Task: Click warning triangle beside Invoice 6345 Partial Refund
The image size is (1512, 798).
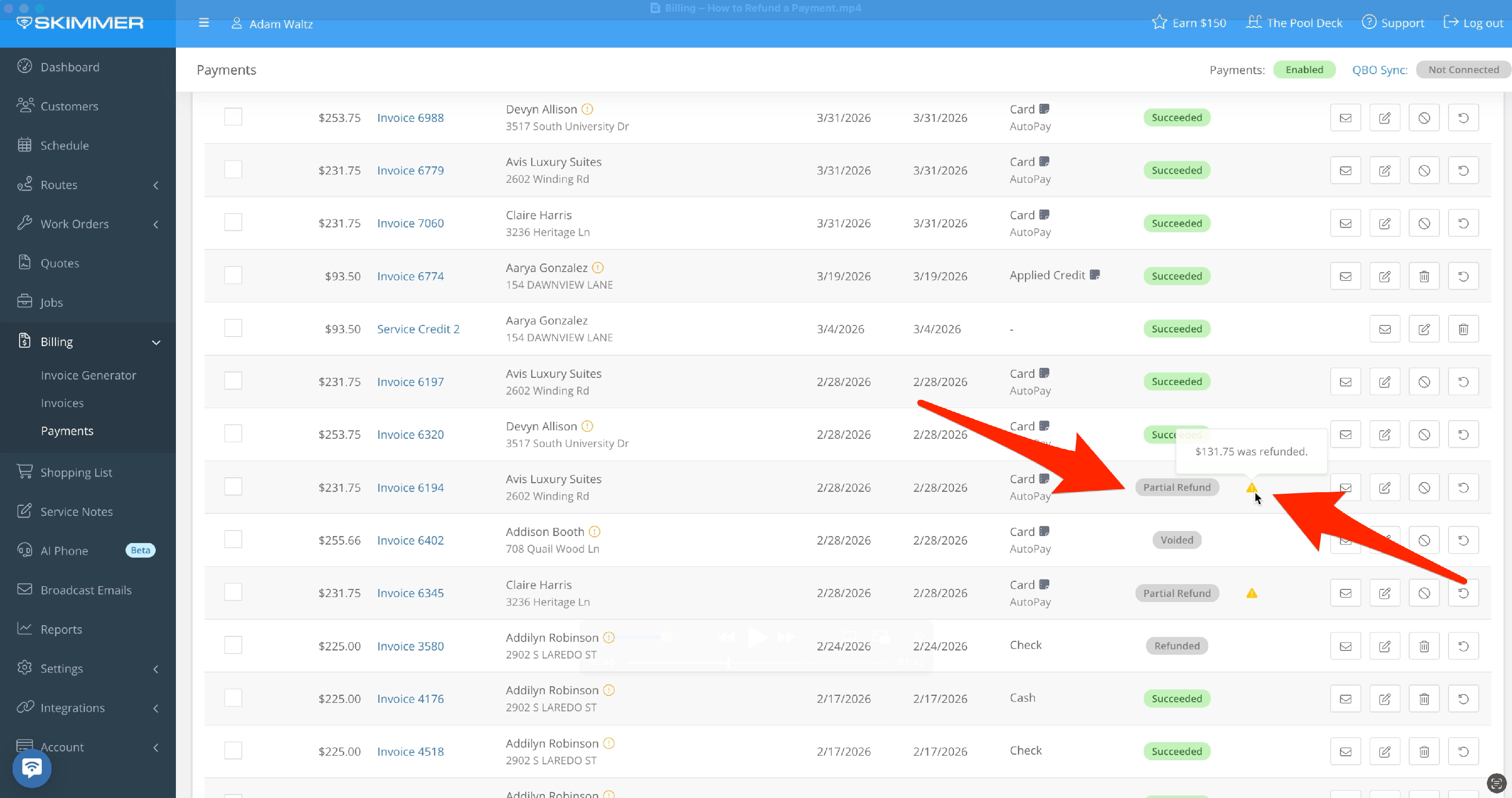Action: pyautogui.click(x=1251, y=593)
